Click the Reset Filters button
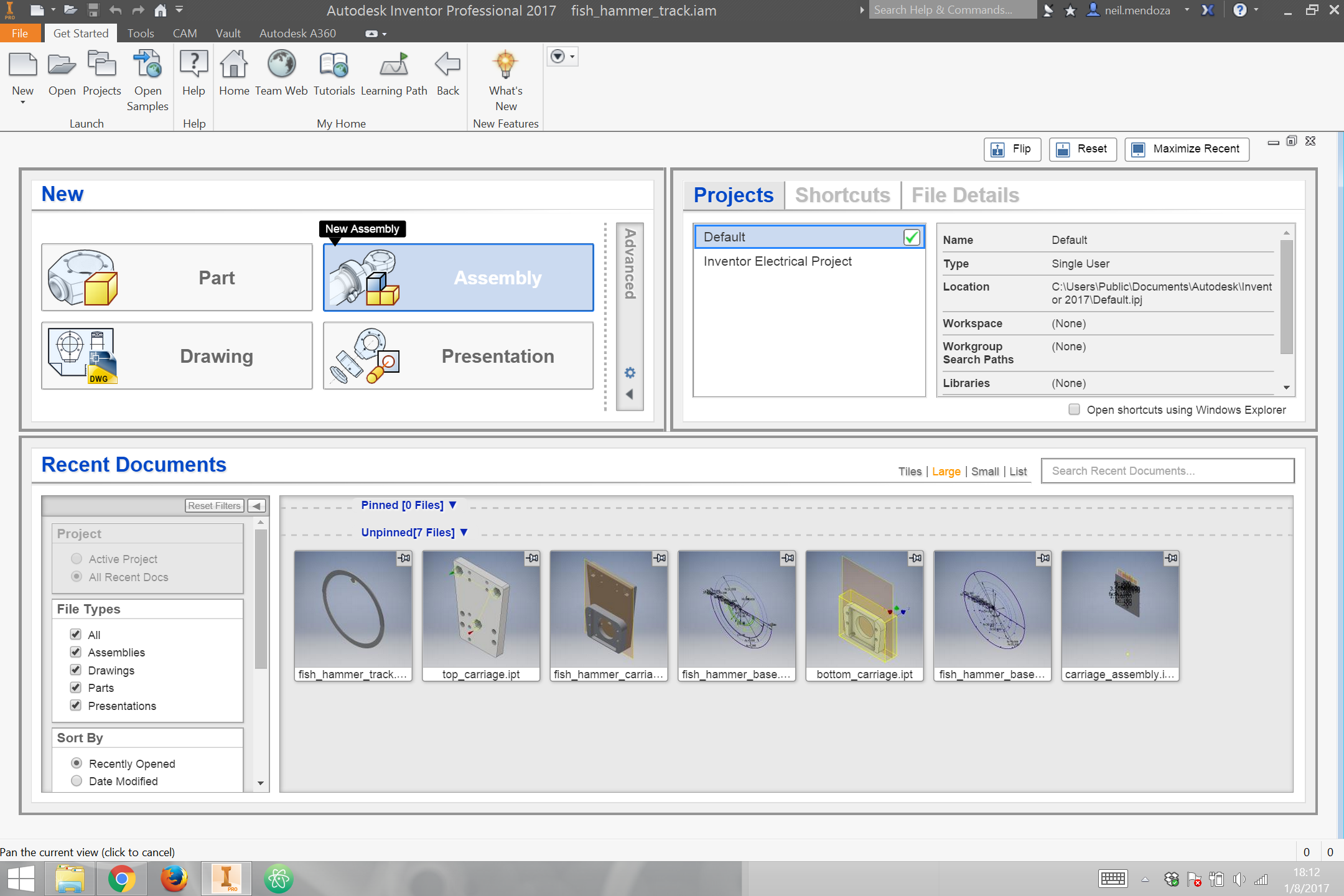Screen dimensions: 1344x896 [214, 506]
